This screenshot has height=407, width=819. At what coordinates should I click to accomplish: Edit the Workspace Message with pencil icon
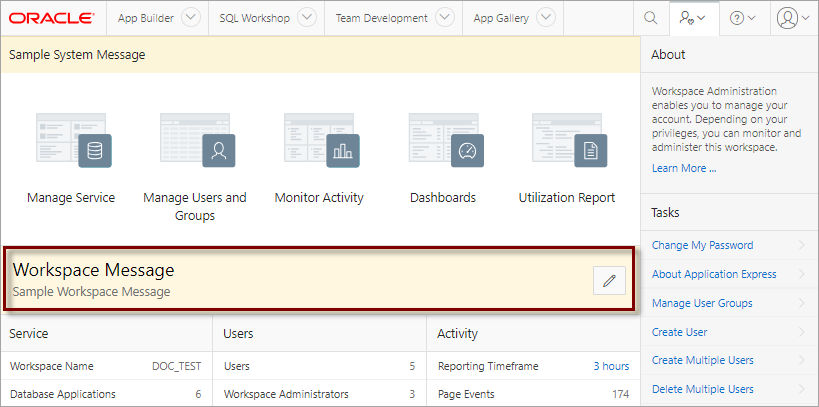(x=609, y=281)
